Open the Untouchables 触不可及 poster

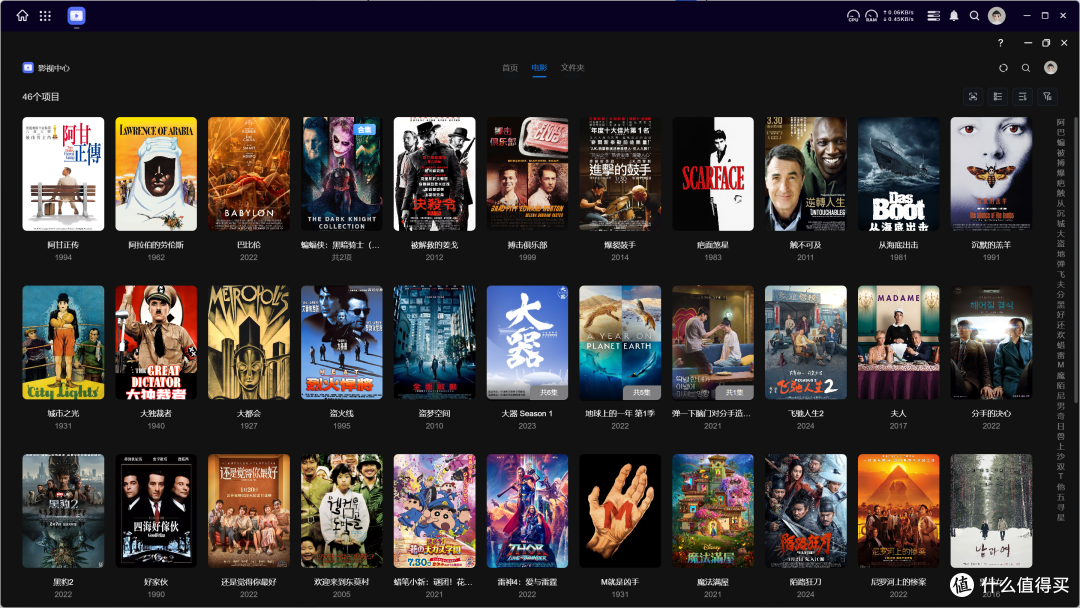(806, 174)
